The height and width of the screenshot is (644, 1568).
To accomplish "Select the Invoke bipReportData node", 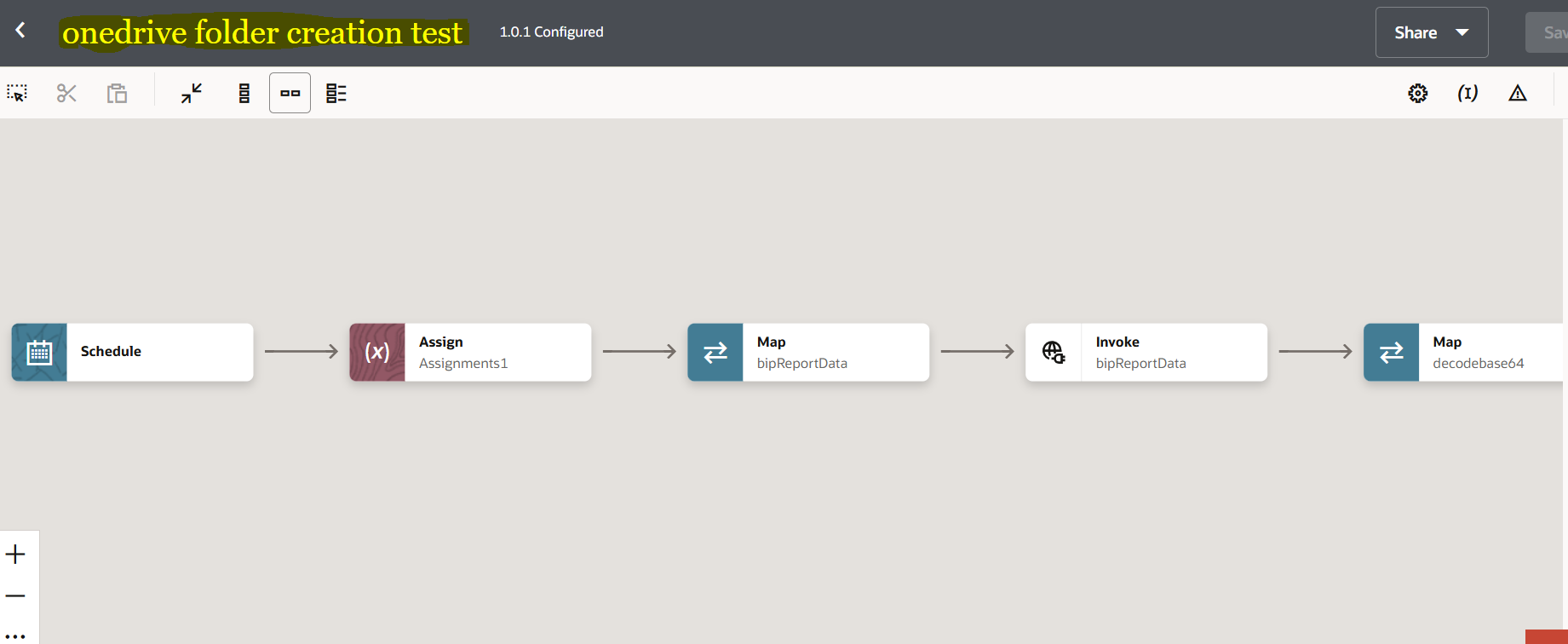I will pyautogui.click(x=1147, y=352).
